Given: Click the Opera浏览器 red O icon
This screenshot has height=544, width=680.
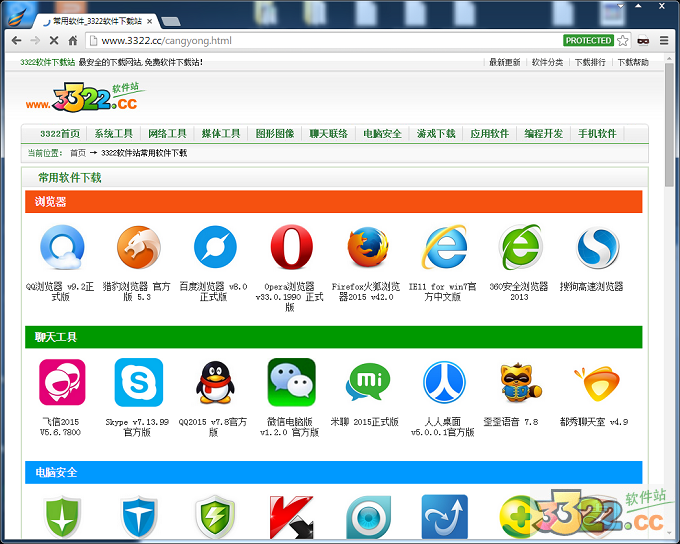Looking at the screenshot, I should pos(291,247).
